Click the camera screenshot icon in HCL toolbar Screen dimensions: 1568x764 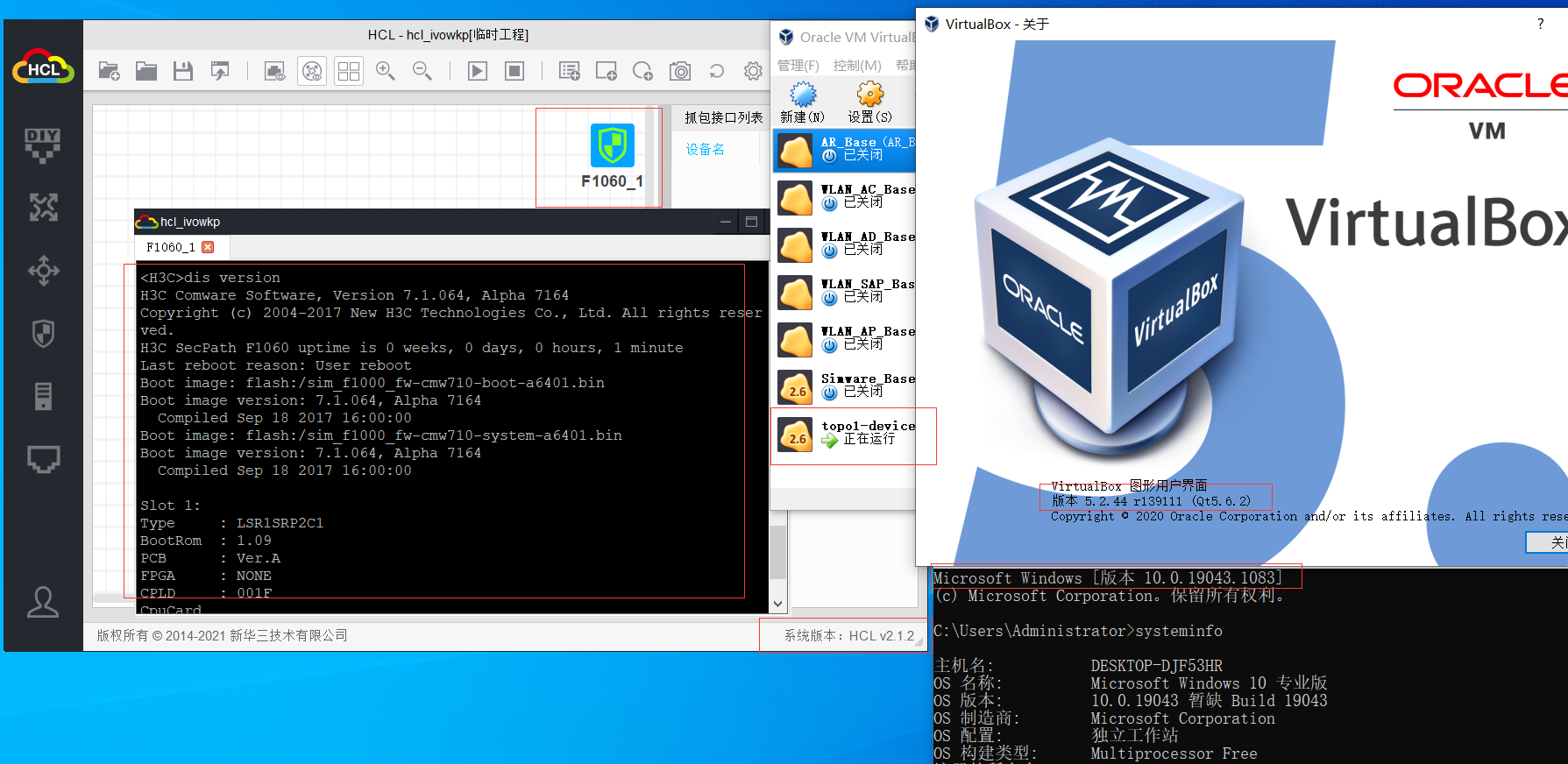click(680, 71)
